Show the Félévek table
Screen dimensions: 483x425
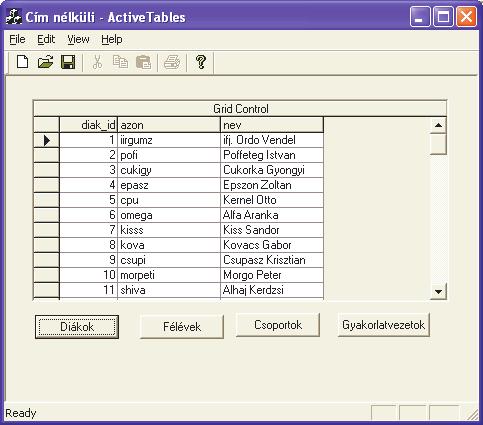point(182,327)
